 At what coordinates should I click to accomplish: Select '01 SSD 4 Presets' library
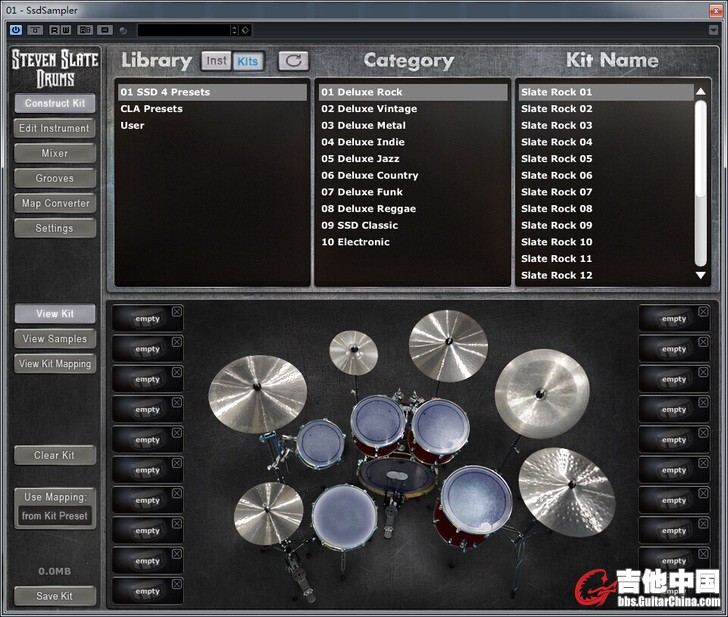click(212, 92)
